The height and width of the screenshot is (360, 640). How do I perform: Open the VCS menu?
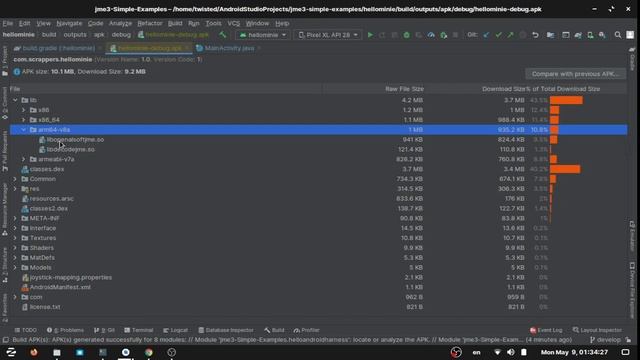[x=233, y=23]
